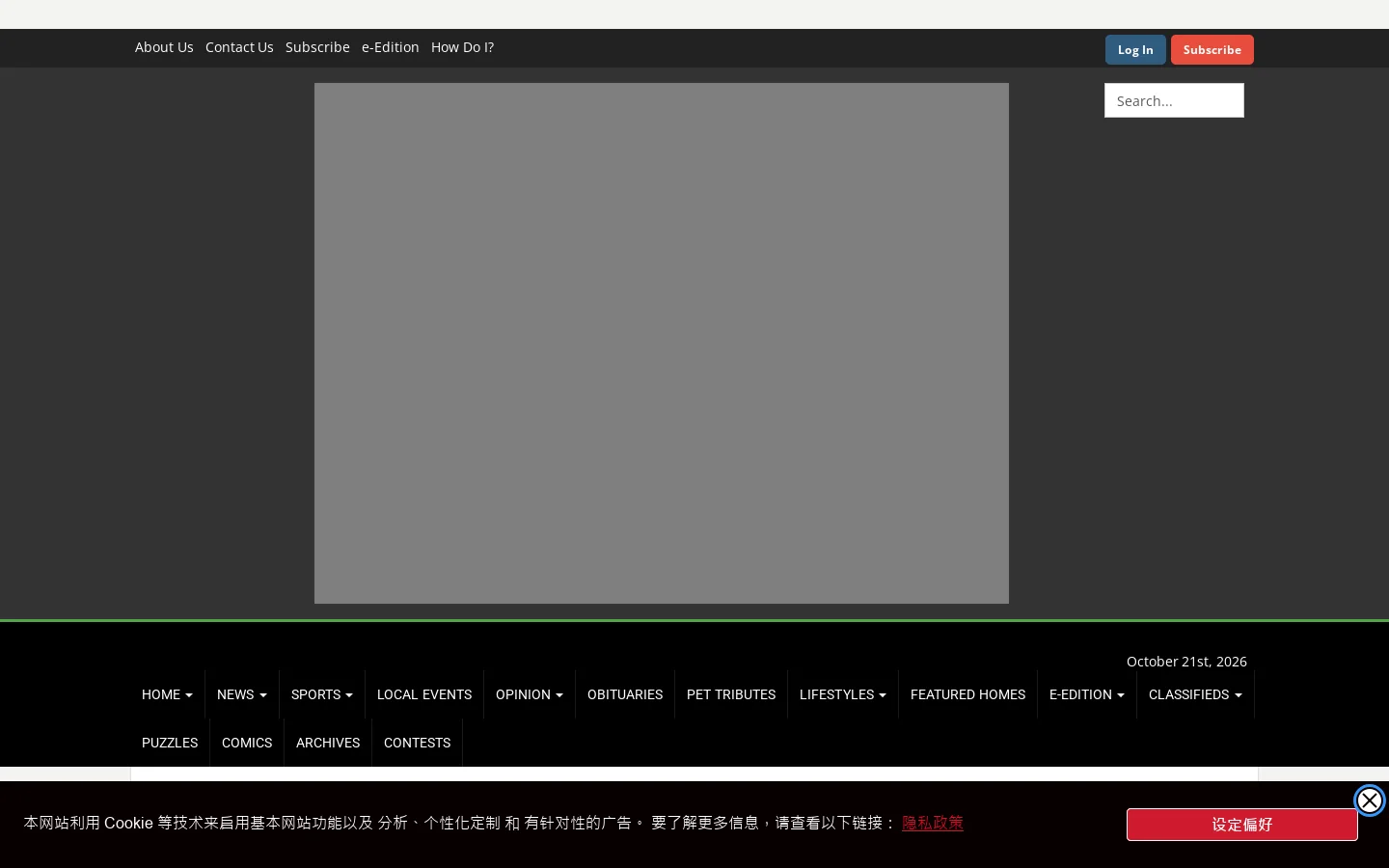This screenshot has height=868, width=1389.
Task: Go to the OBITUARIES section
Action: coord(625,694)
